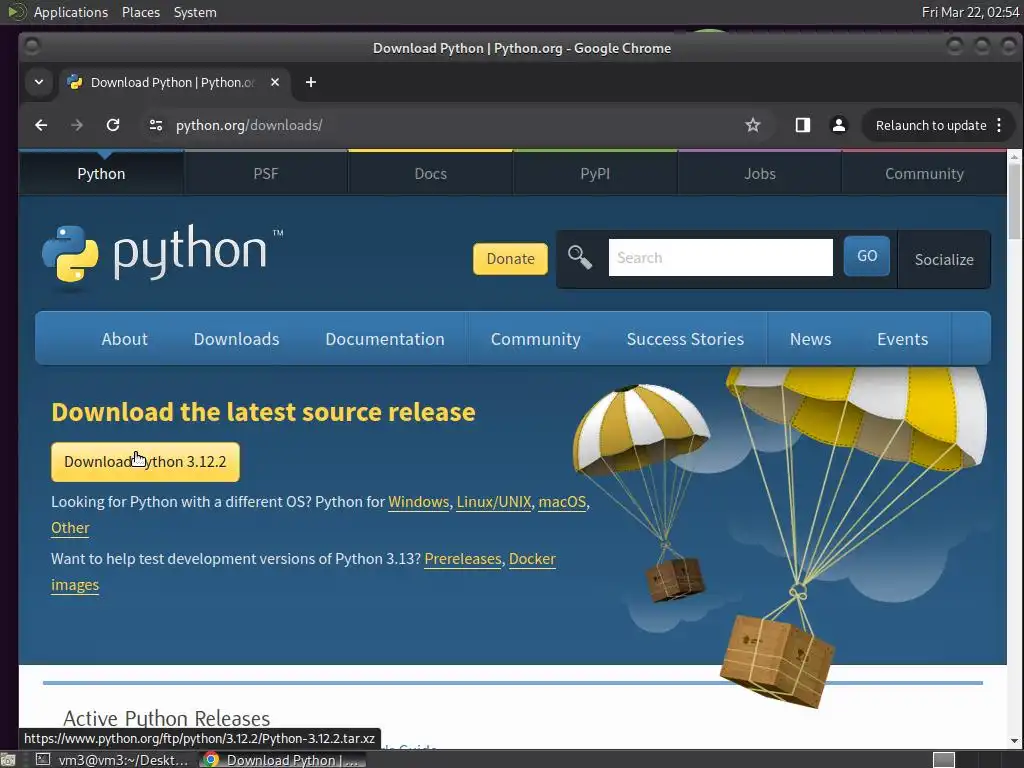1024x768 pixels.
Task: Open the Docker images link
Action: coord(532,559)
